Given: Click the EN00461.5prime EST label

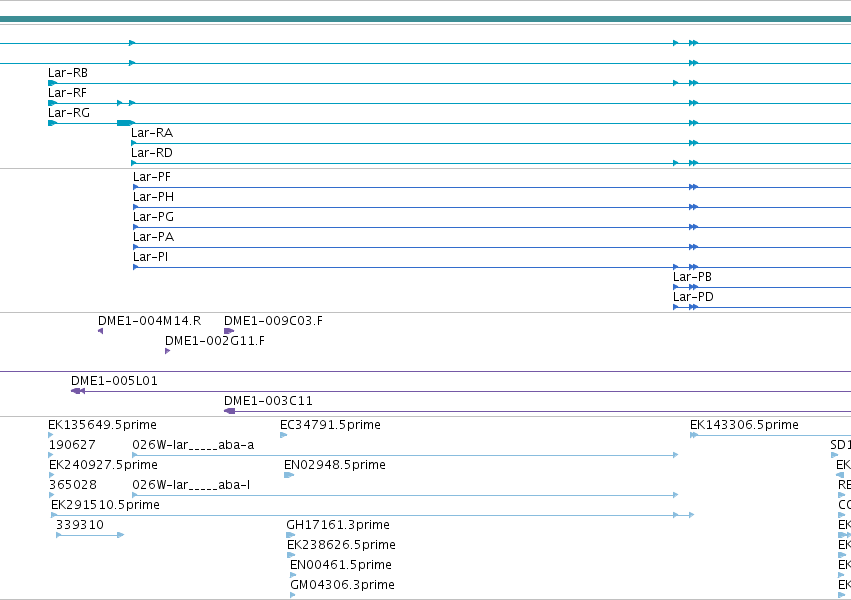Looking at the screenshot, I should click(x=341, y=565).
